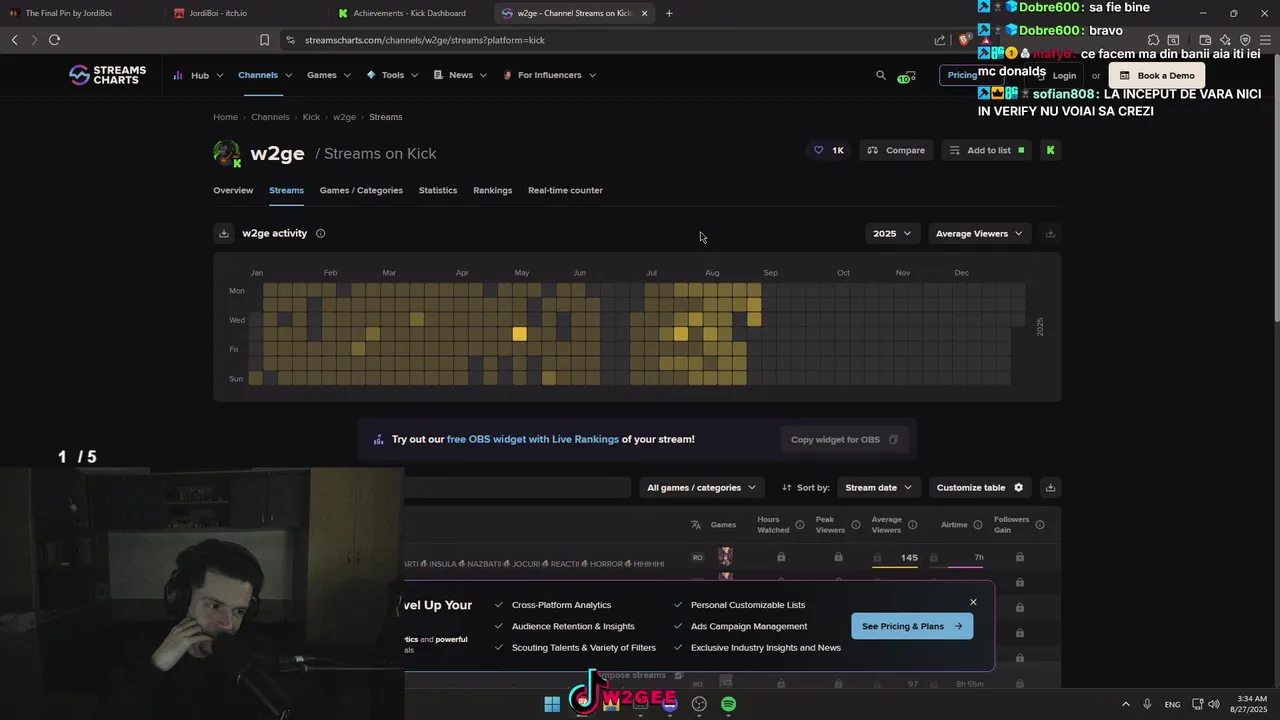The height and width of the screenshot is (720, 1280).
Task: Click the green Kick platform icon button
Action: pos(1050,150)
